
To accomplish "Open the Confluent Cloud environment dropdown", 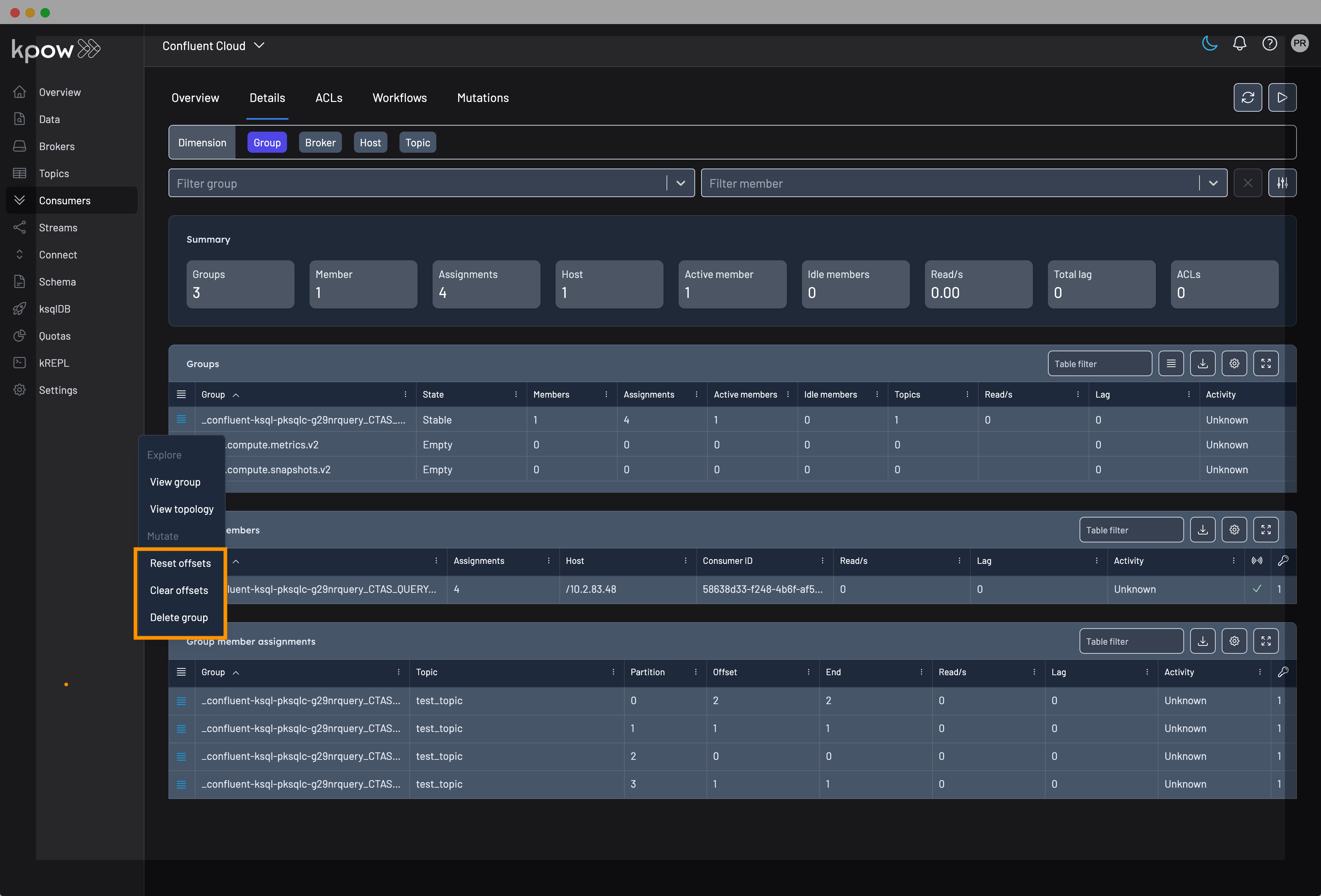I will [213, 46].
